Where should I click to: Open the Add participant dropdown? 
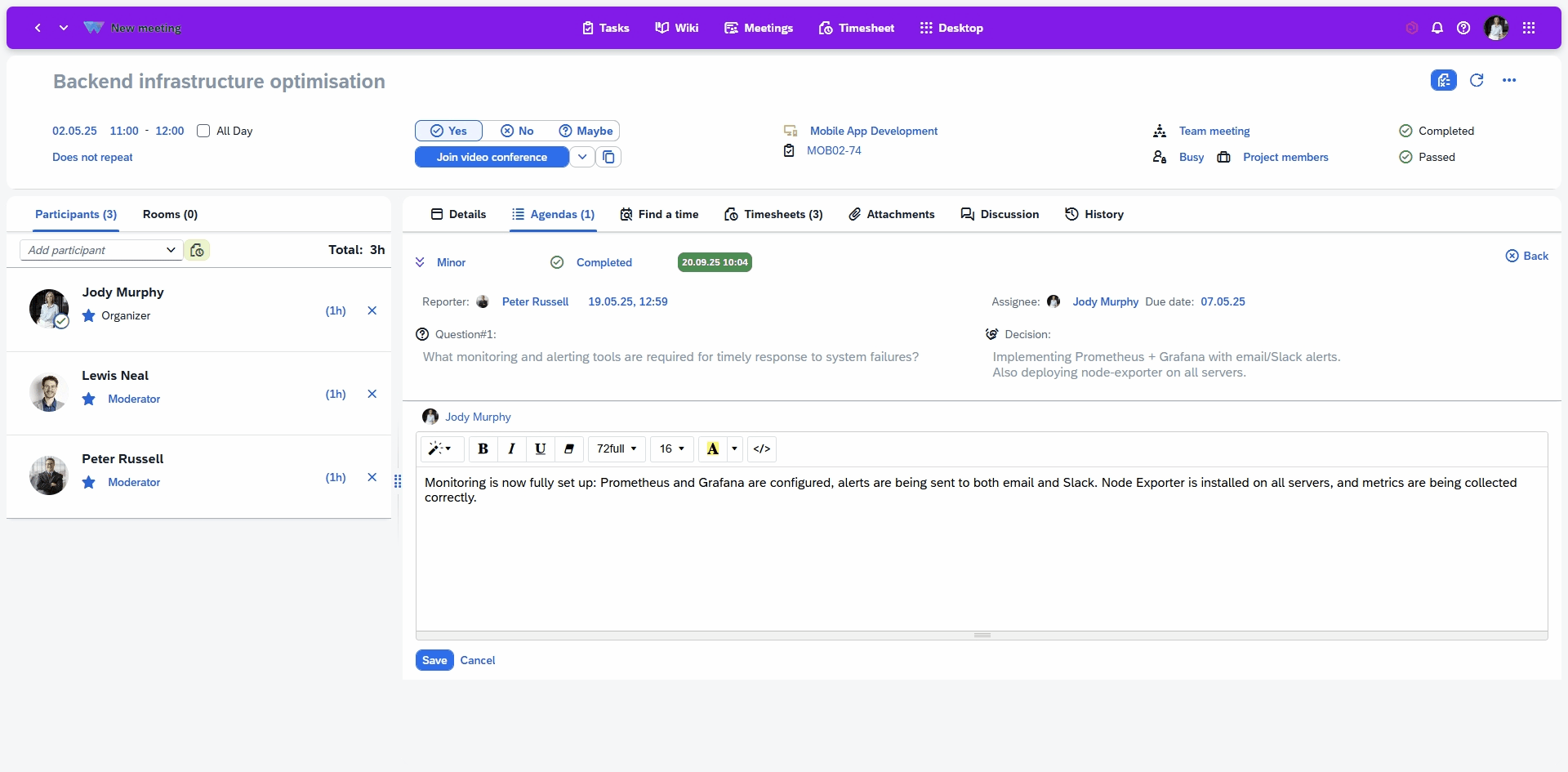pos(101,250)
